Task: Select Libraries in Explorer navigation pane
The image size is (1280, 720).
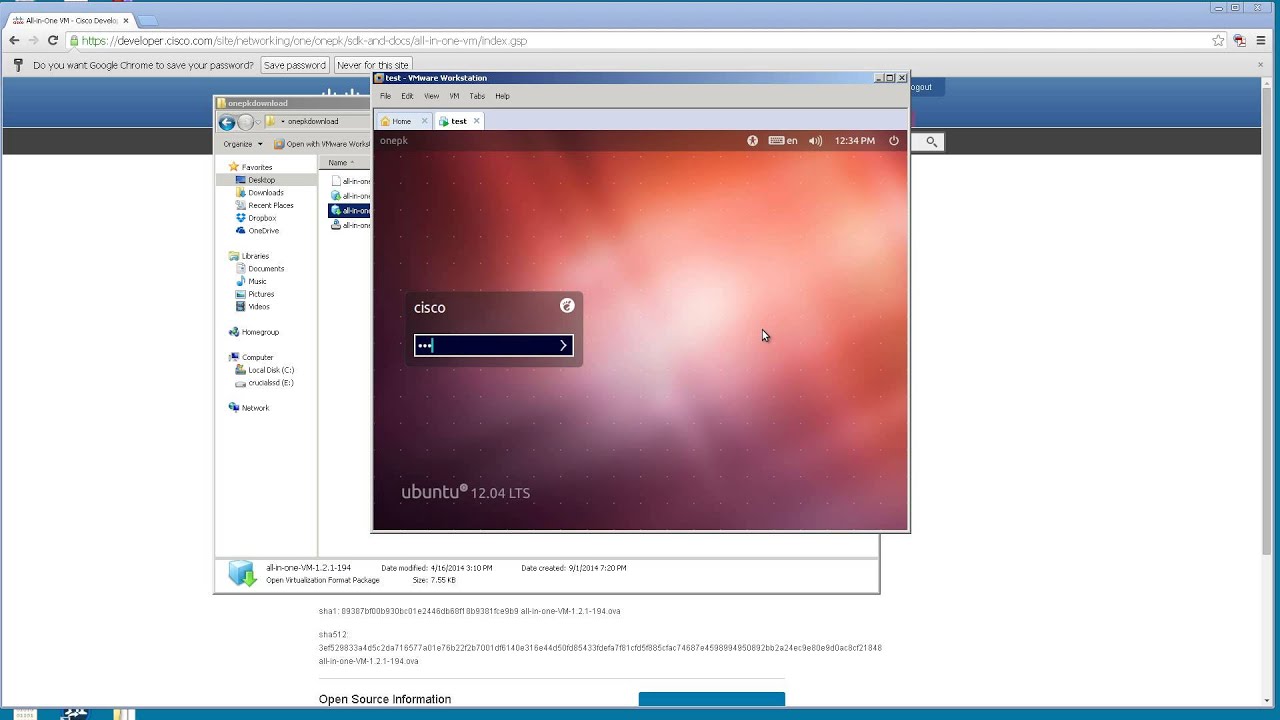Action: click(x=254, y=256)
